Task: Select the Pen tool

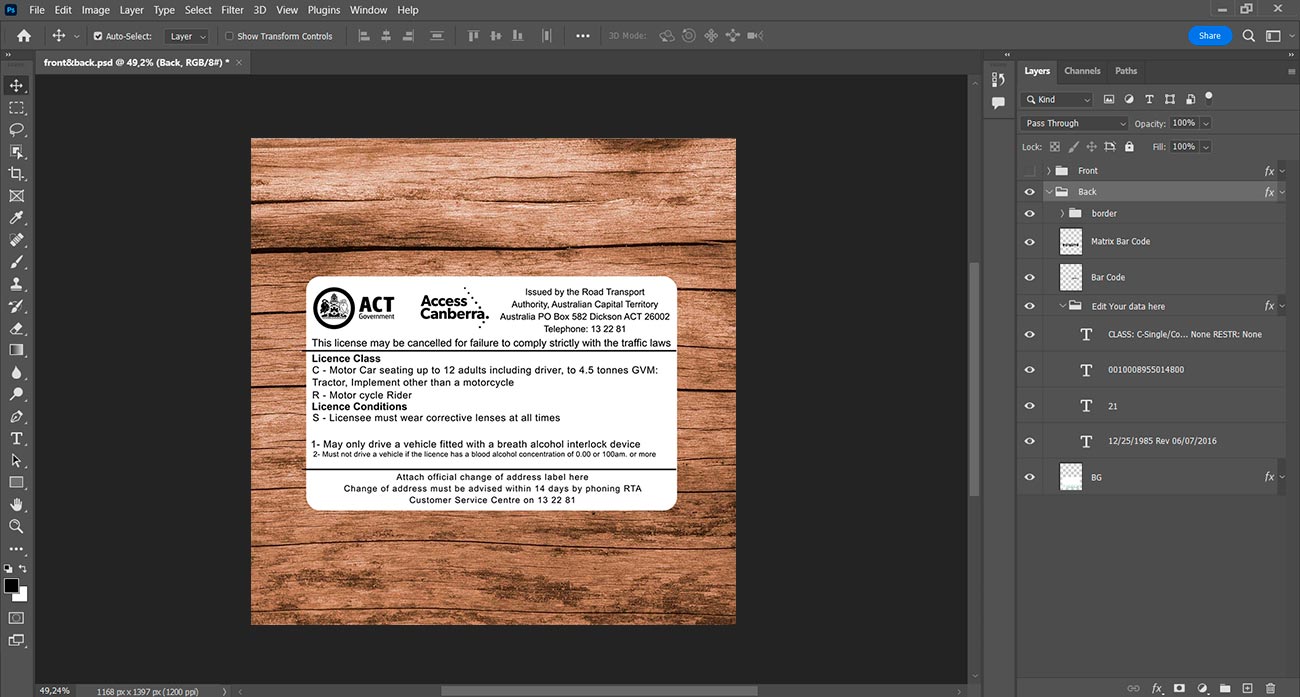Action: click(16, 416)
